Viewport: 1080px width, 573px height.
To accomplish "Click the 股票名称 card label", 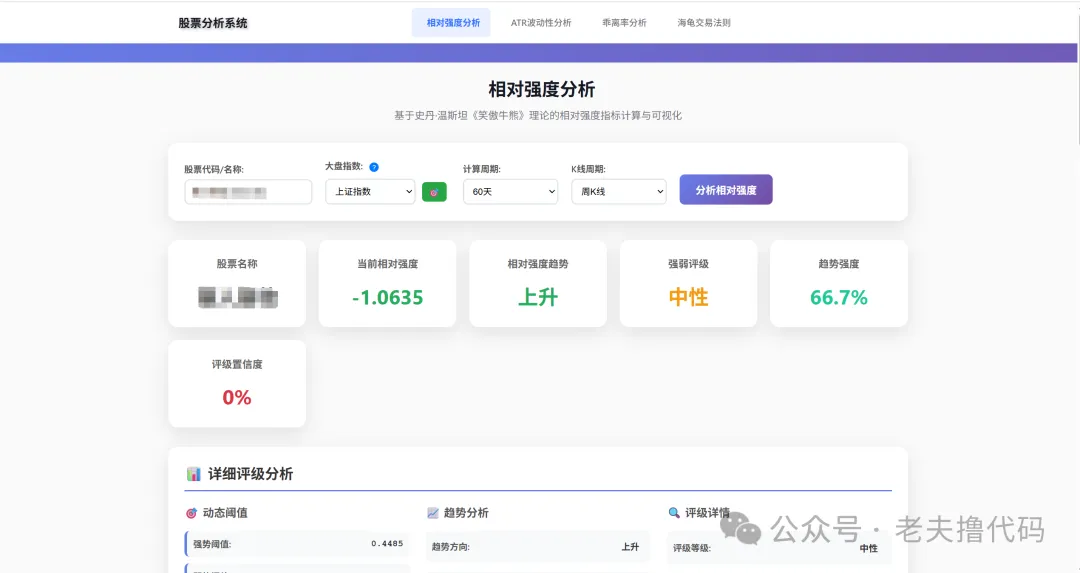I will tap(237, 264).
